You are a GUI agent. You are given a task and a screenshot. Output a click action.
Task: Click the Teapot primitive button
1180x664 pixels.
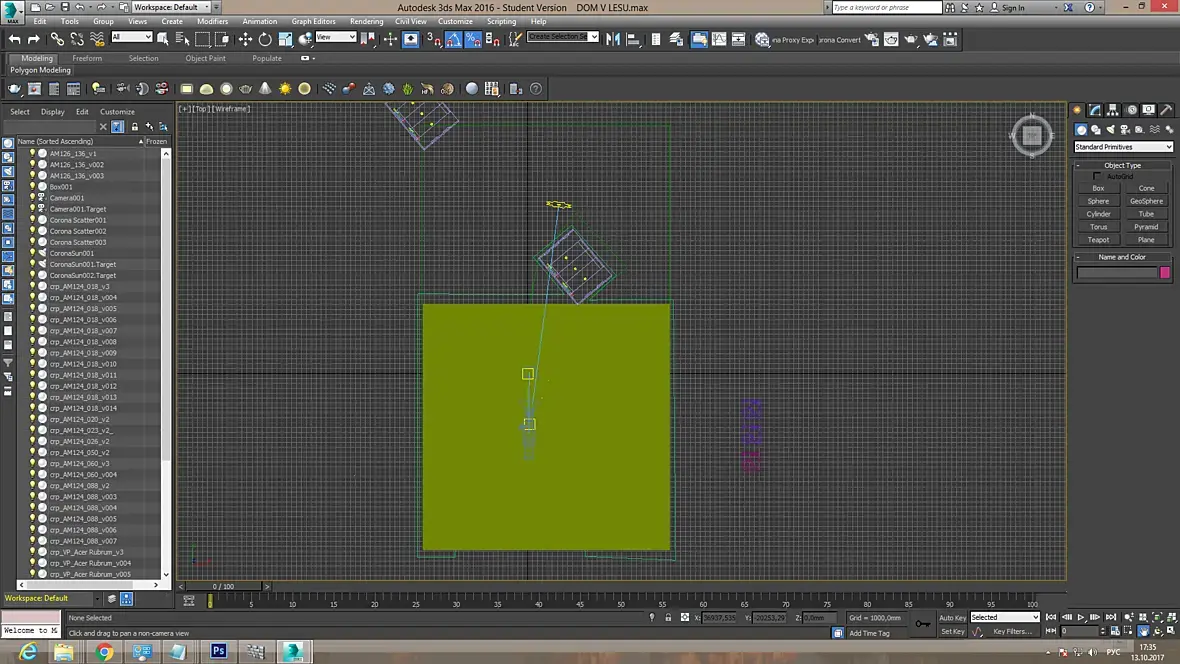point(1098,240)
